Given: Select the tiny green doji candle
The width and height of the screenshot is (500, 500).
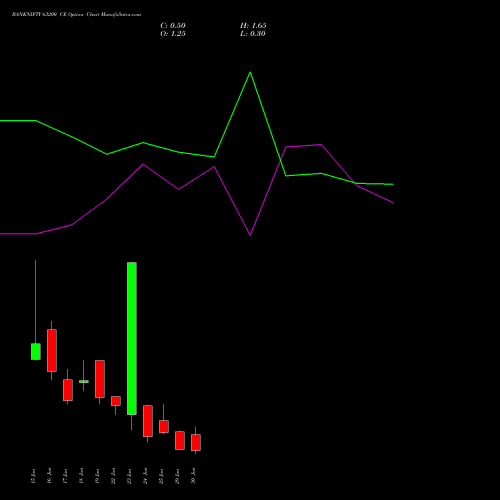Looking at the screenshot, I should pos(84,381).
